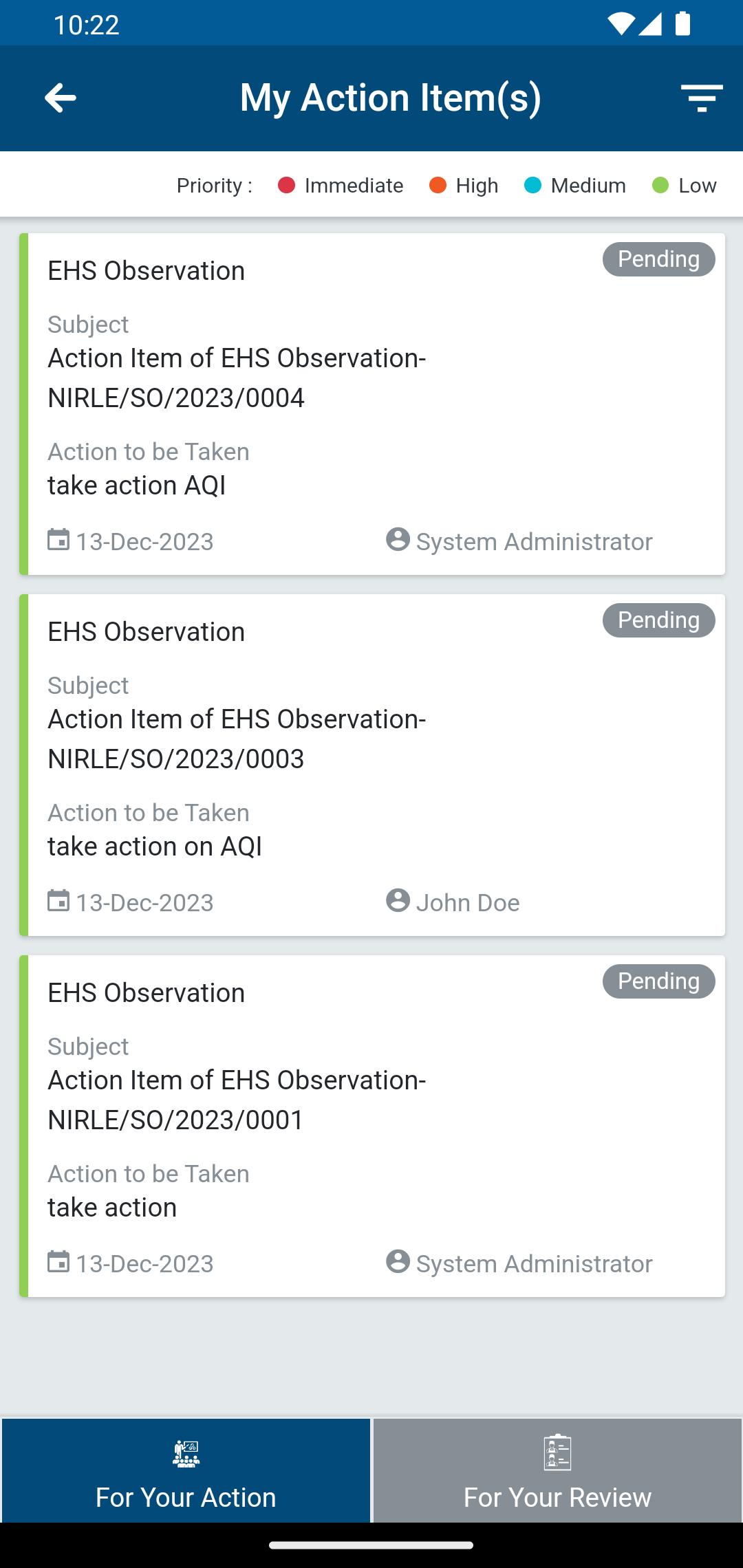Click user avatar icon beside John Doe
This screenshot has width=743, height=1568.
coord(398,900)
